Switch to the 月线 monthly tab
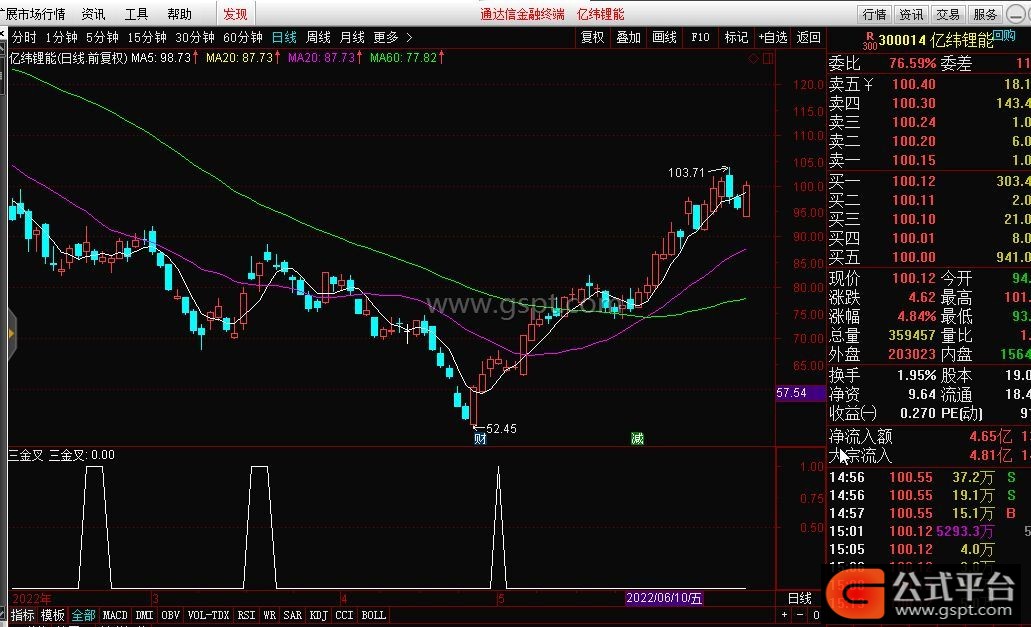Viewport: 1031px width, 627px height. click(352, 37)
